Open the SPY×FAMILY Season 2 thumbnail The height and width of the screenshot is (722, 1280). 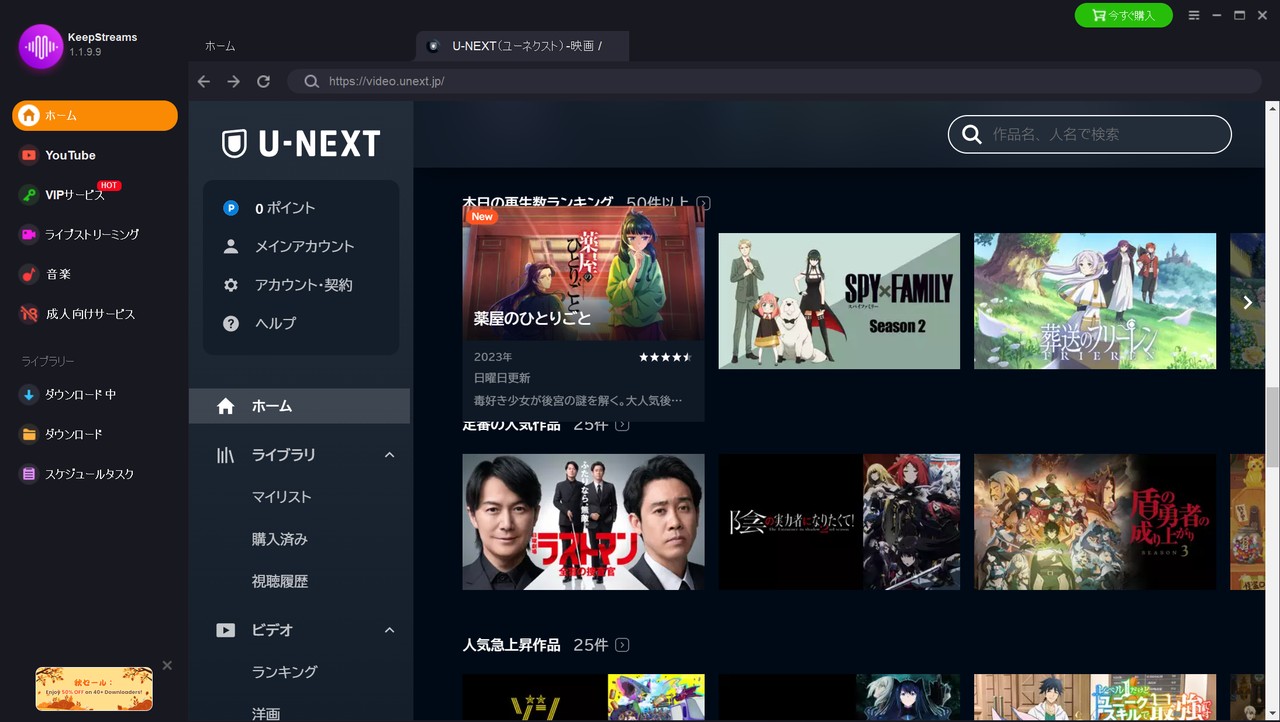click(x=838, y=301)
